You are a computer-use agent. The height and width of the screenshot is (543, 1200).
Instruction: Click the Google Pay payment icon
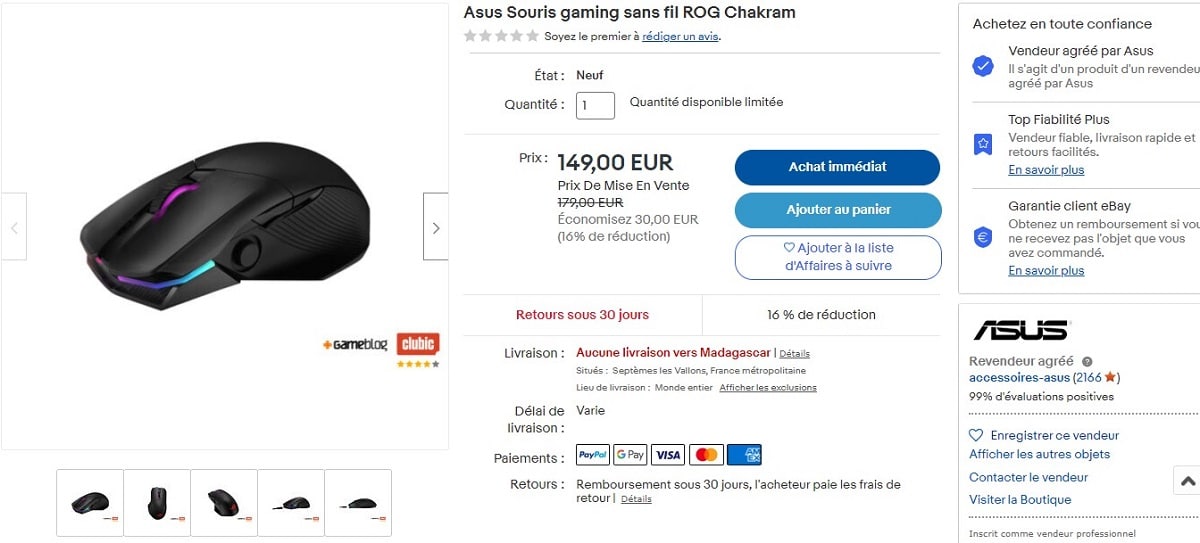630,455
